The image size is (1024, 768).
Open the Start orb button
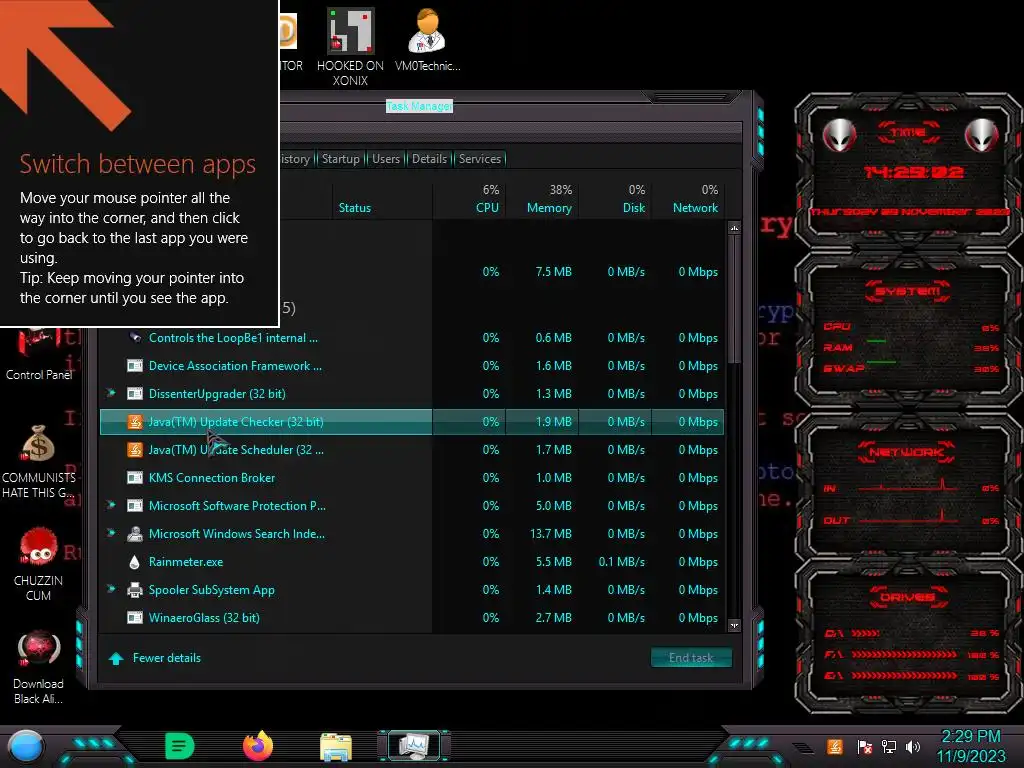[26, 746]
